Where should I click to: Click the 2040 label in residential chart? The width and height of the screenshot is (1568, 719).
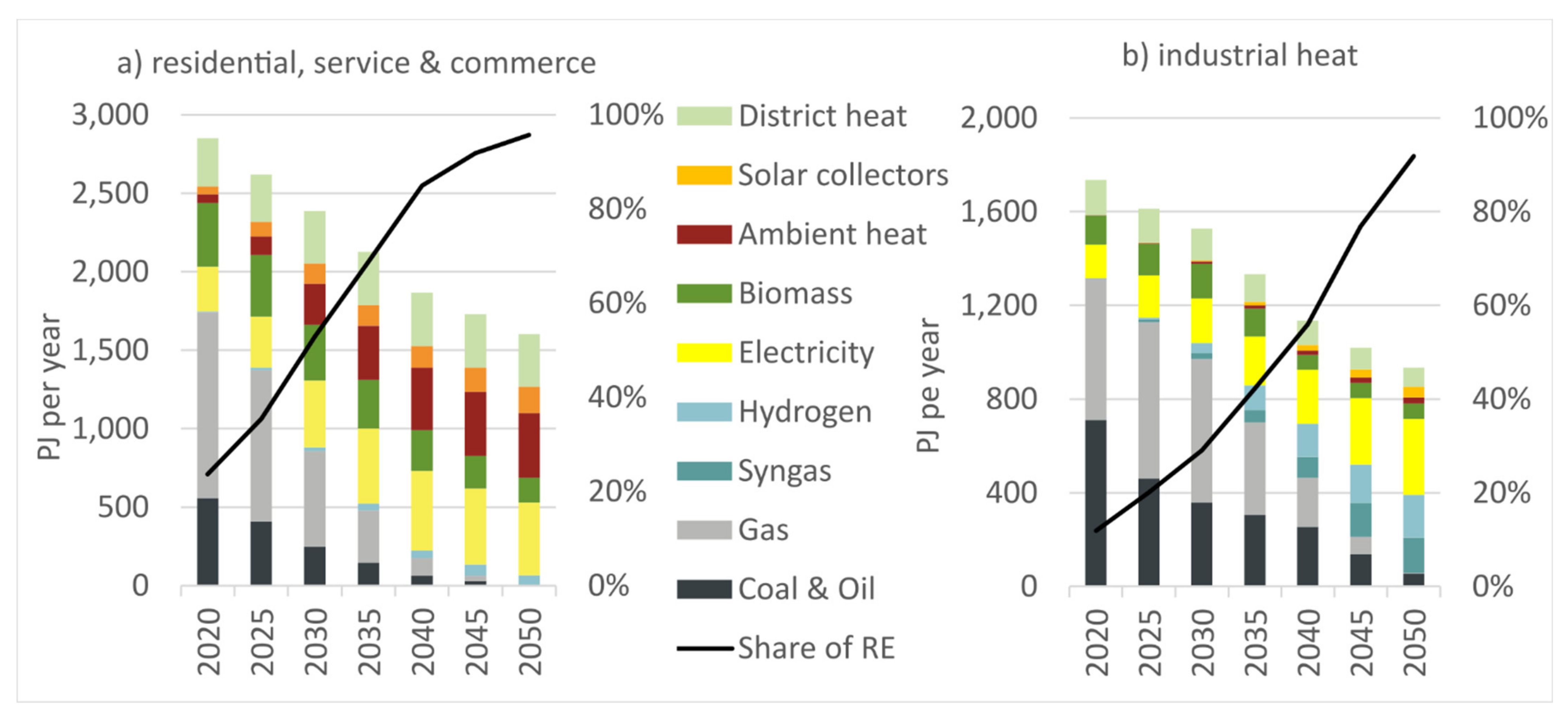click(x=422, y=642)
